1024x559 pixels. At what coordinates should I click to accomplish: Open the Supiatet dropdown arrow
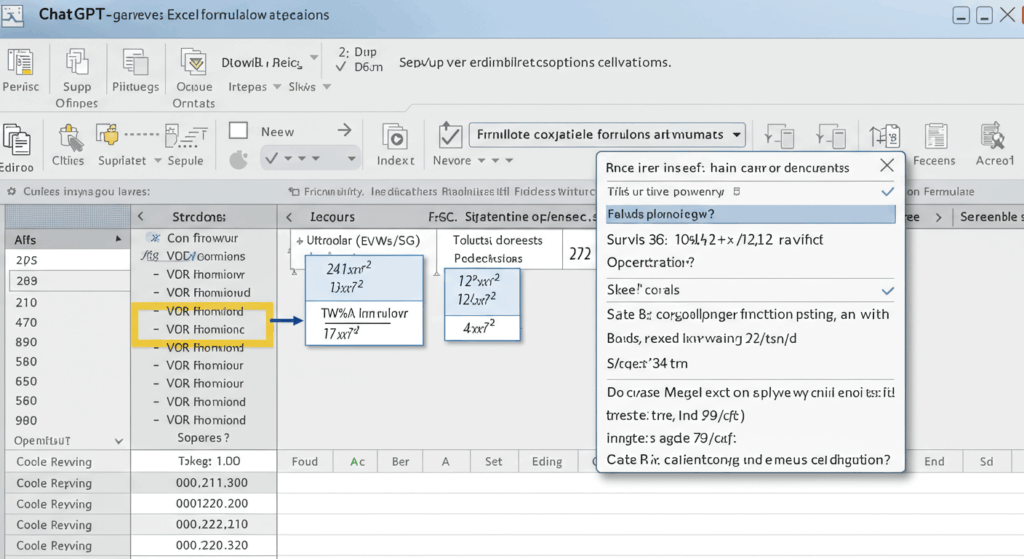tap(157, 161)
